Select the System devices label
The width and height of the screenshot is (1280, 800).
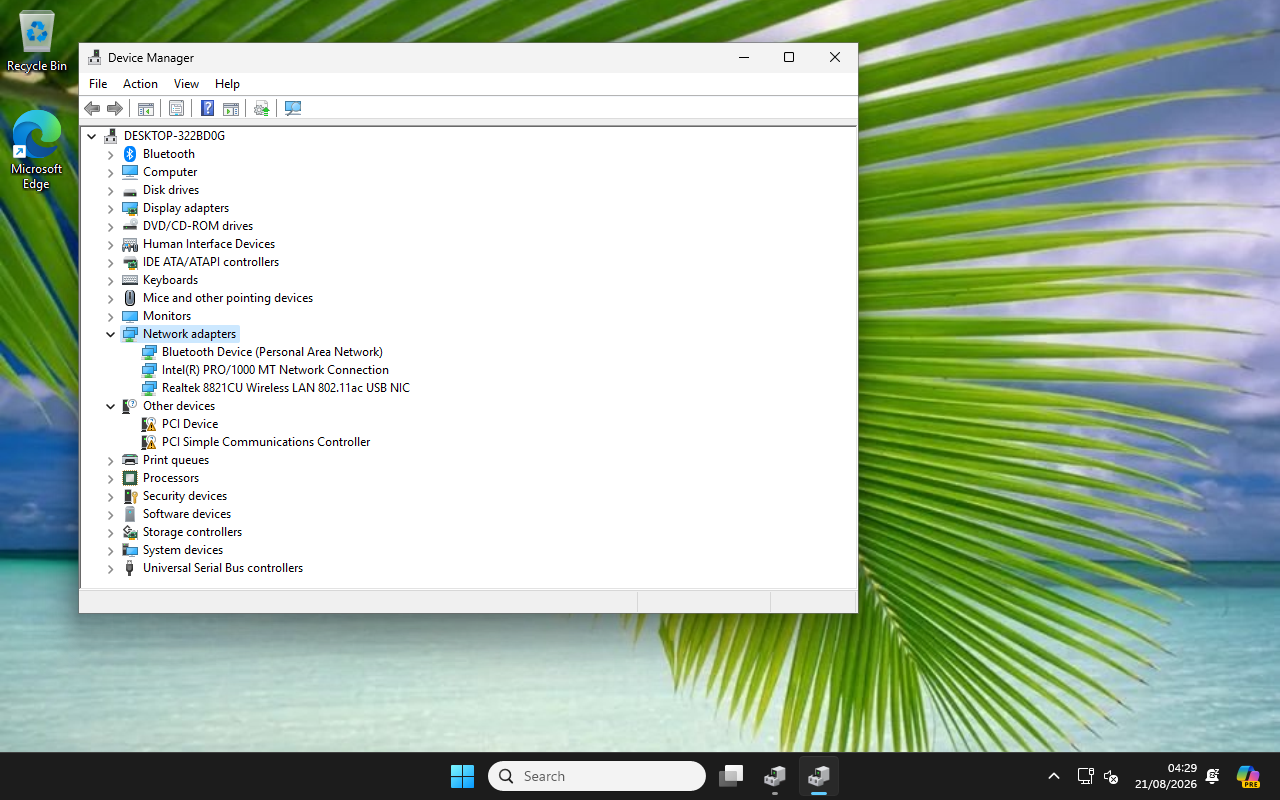click(183, 550)
